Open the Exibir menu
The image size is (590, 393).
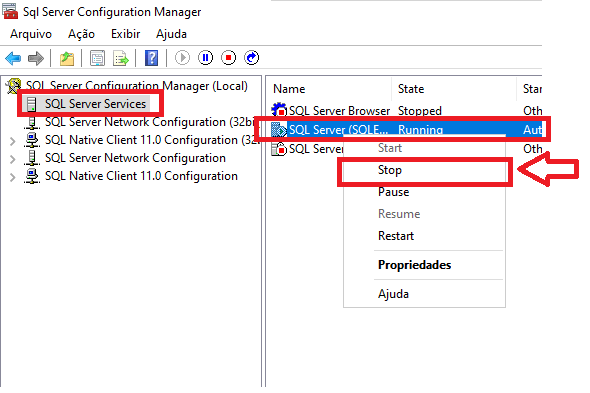125,34
